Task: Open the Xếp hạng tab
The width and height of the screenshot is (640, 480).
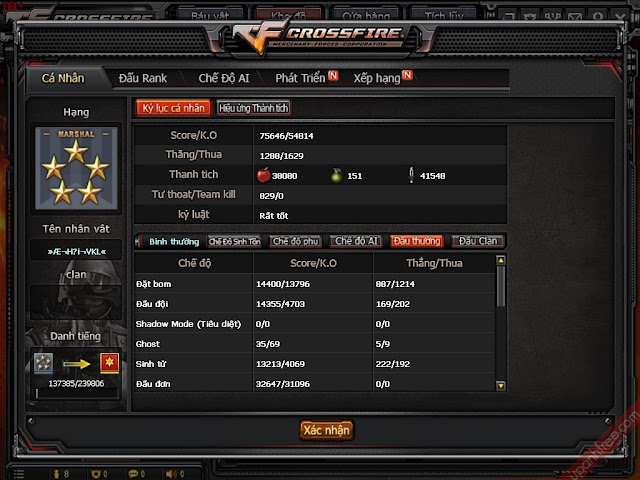Action: click(x=377, y=78)
